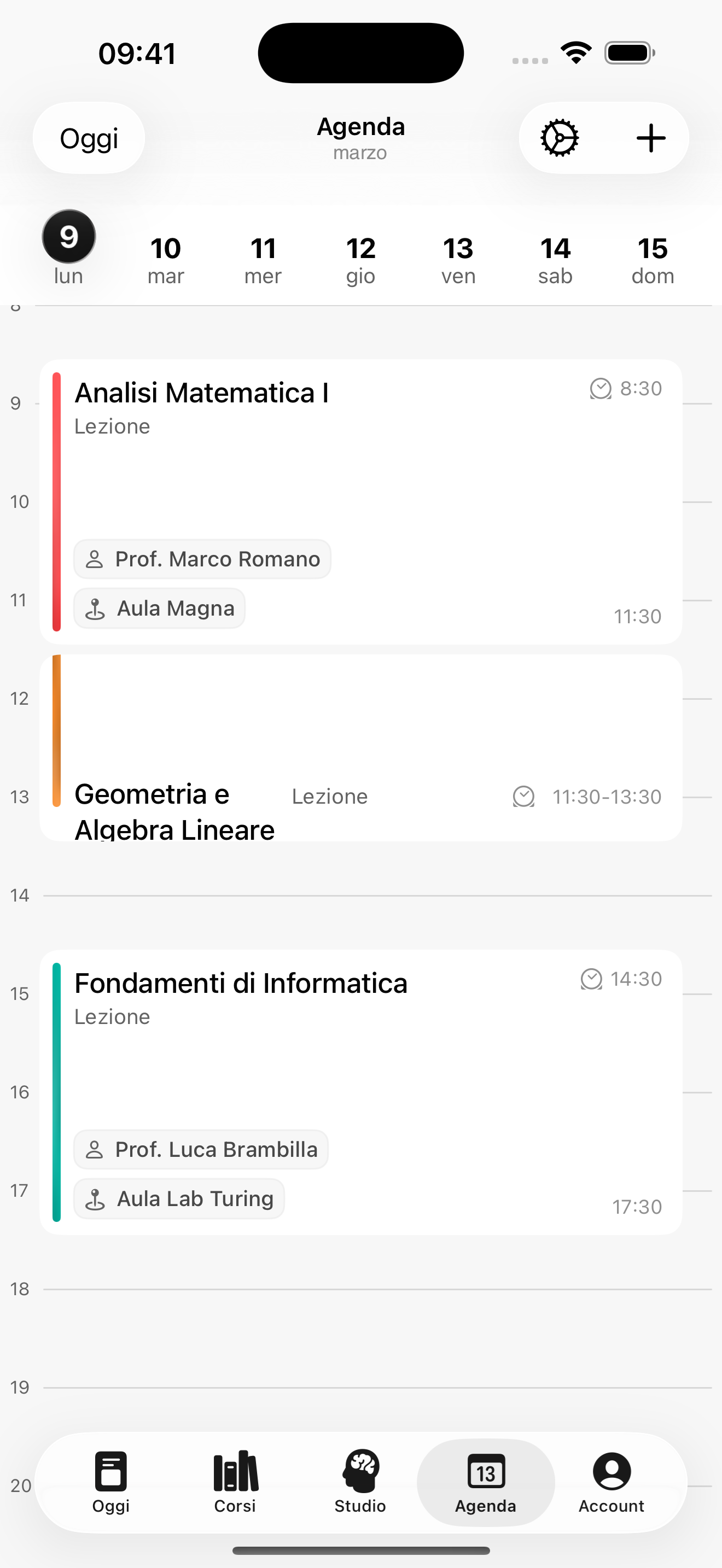The height and width of the screenshot is (1568, 722).
Task: Jump to Wednesday 11
Action: [x=263, y=260]
